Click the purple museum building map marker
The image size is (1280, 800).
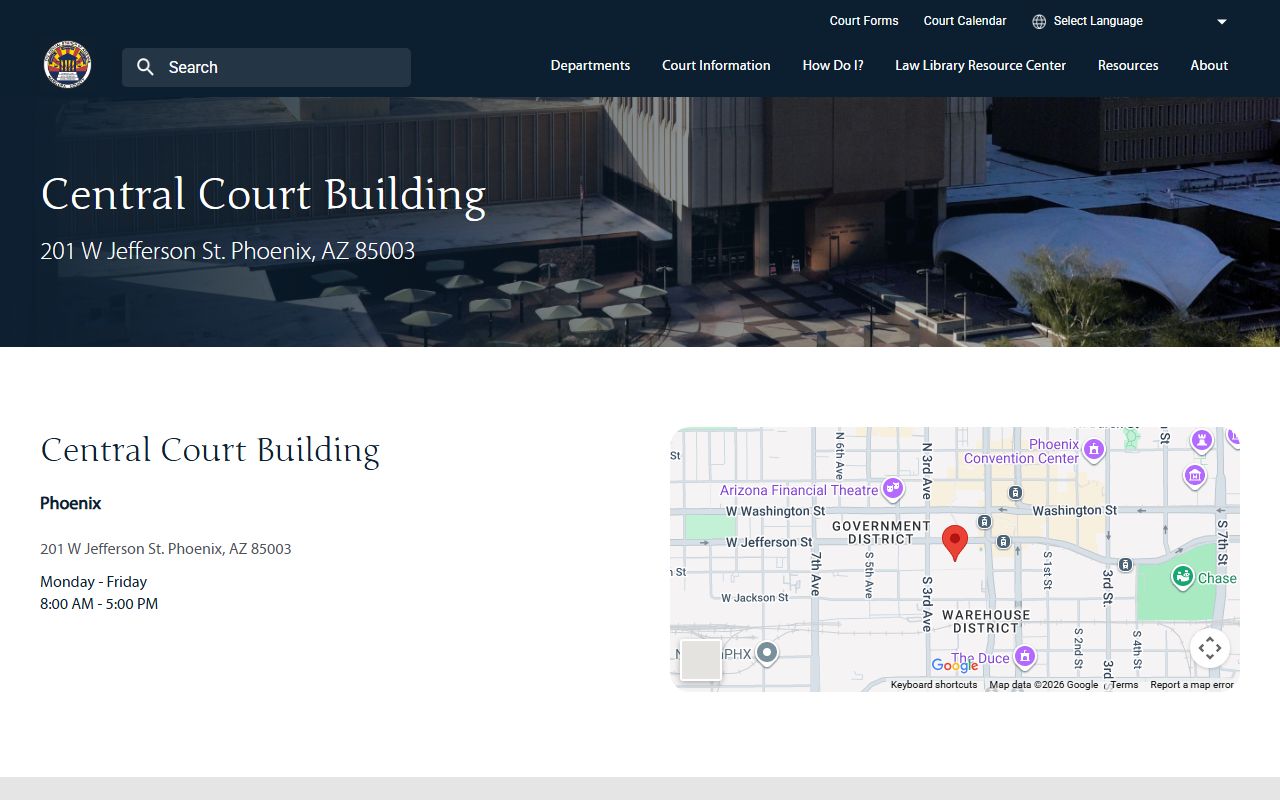click(1195, 475)
